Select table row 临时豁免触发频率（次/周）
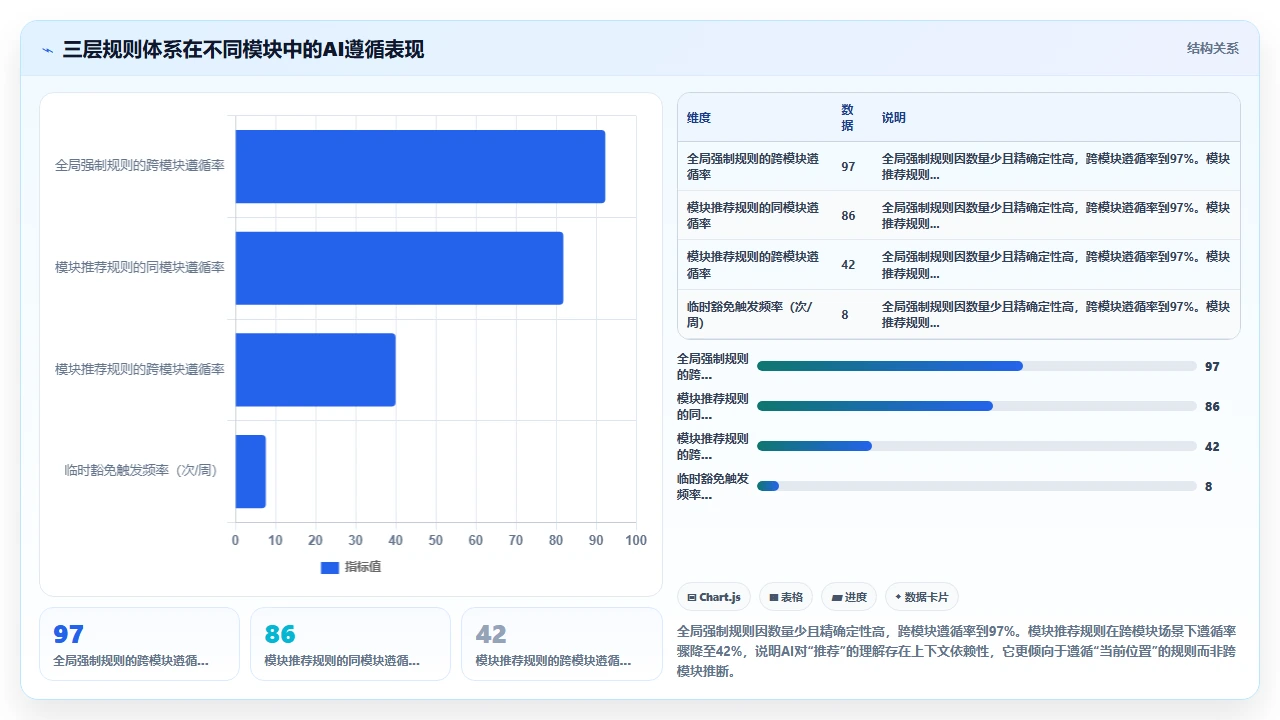Screen dimensions: 1280x720 (x=959, y=314)
